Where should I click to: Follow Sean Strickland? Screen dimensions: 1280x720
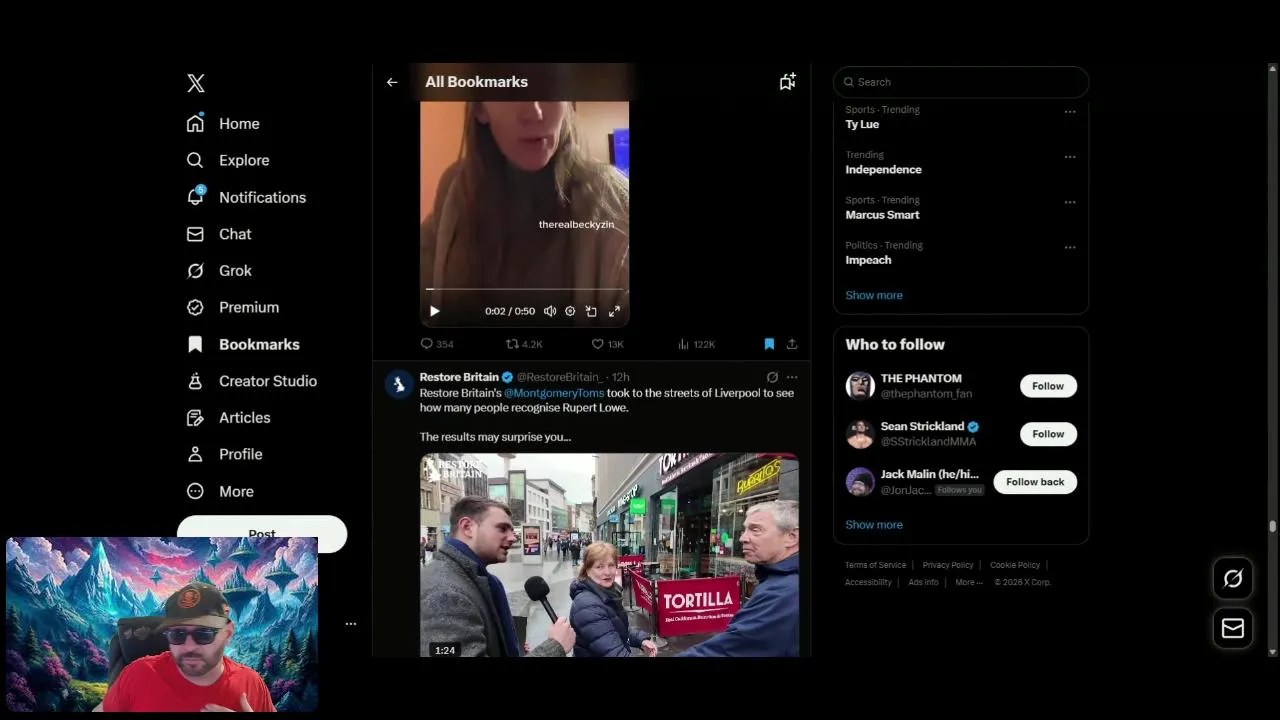pyautogui.click(x=1048, y=434)
